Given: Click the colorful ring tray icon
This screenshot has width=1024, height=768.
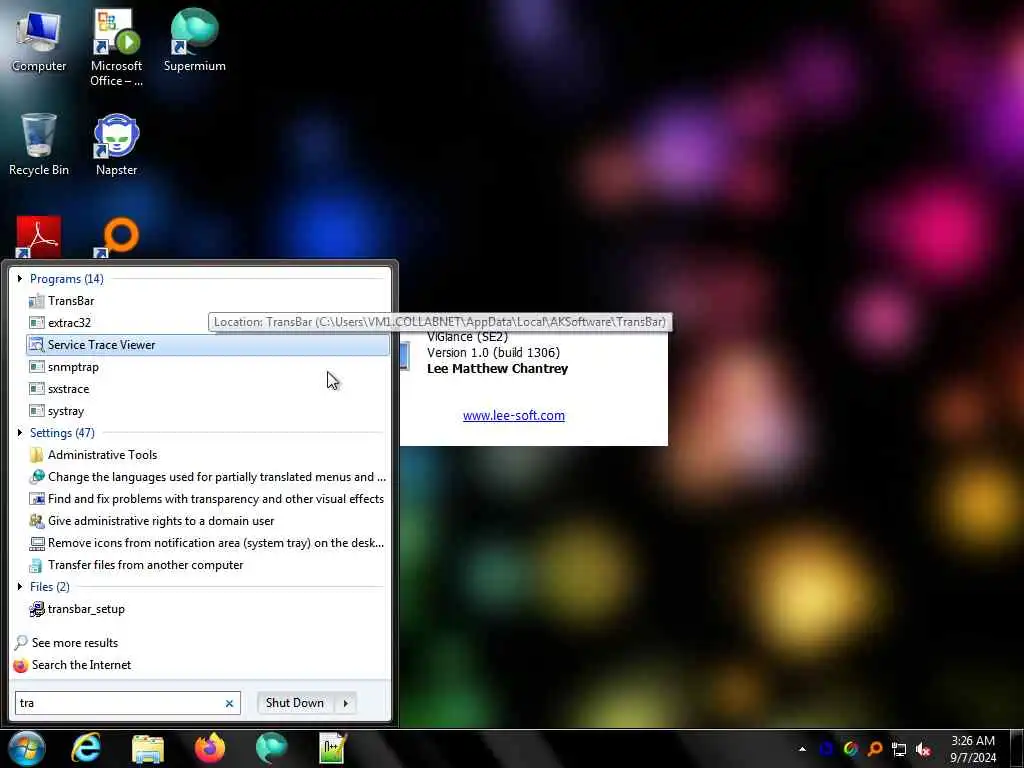Looking at the screenshot, I should pyautogui.click(x=851, y=749).
